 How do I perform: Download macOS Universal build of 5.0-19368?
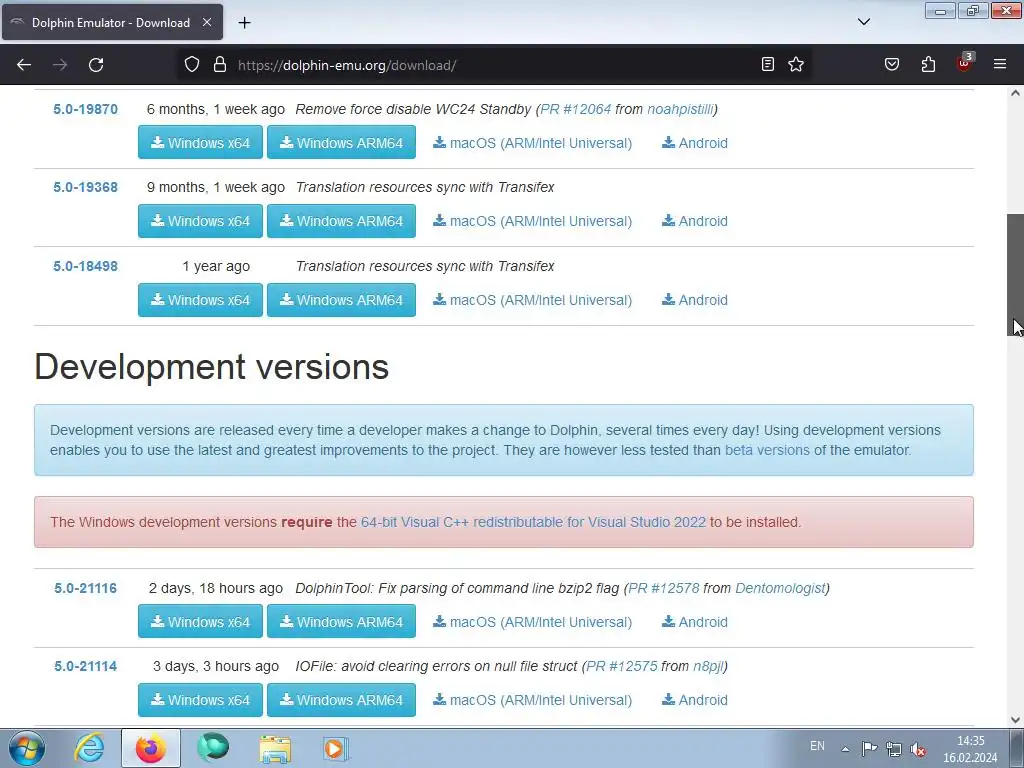pos(532,221)
